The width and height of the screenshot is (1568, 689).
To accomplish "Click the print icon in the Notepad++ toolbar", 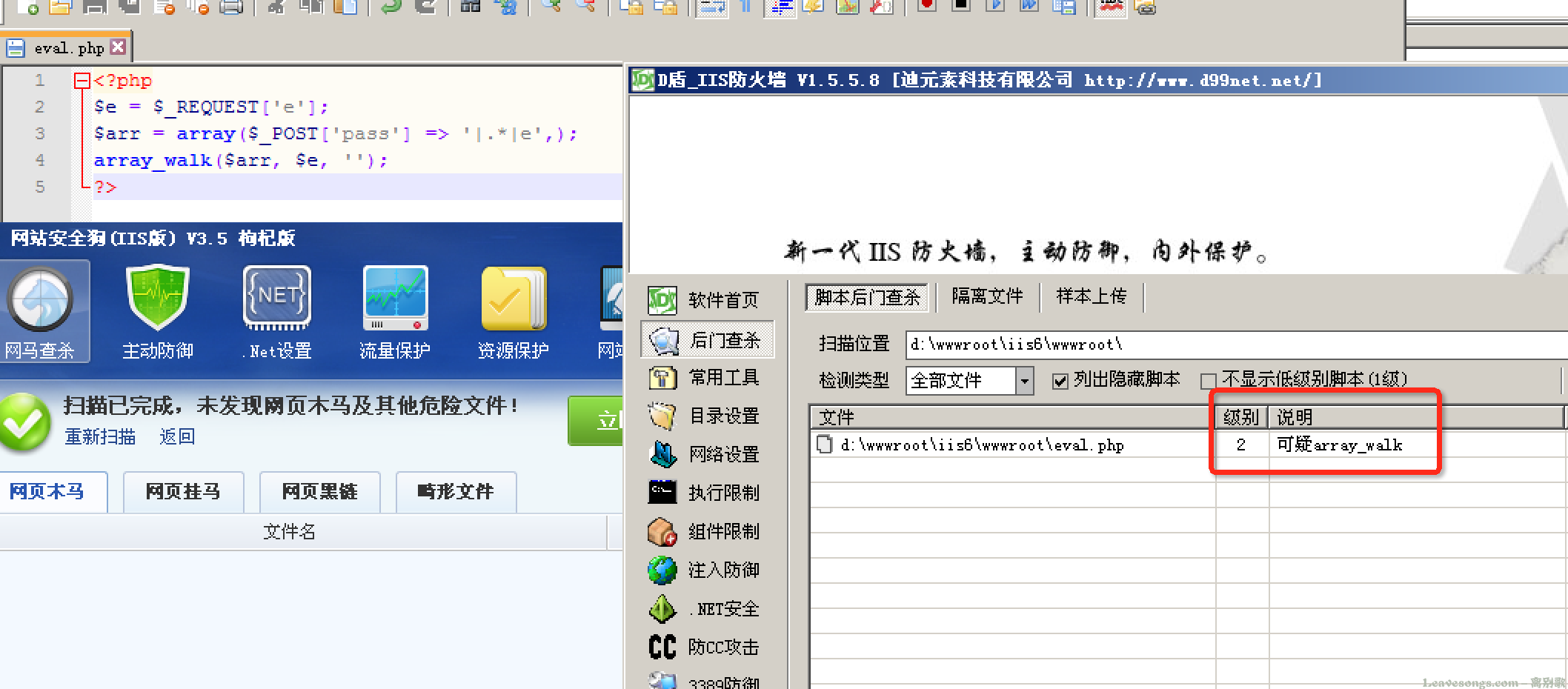I will point(231,7).
